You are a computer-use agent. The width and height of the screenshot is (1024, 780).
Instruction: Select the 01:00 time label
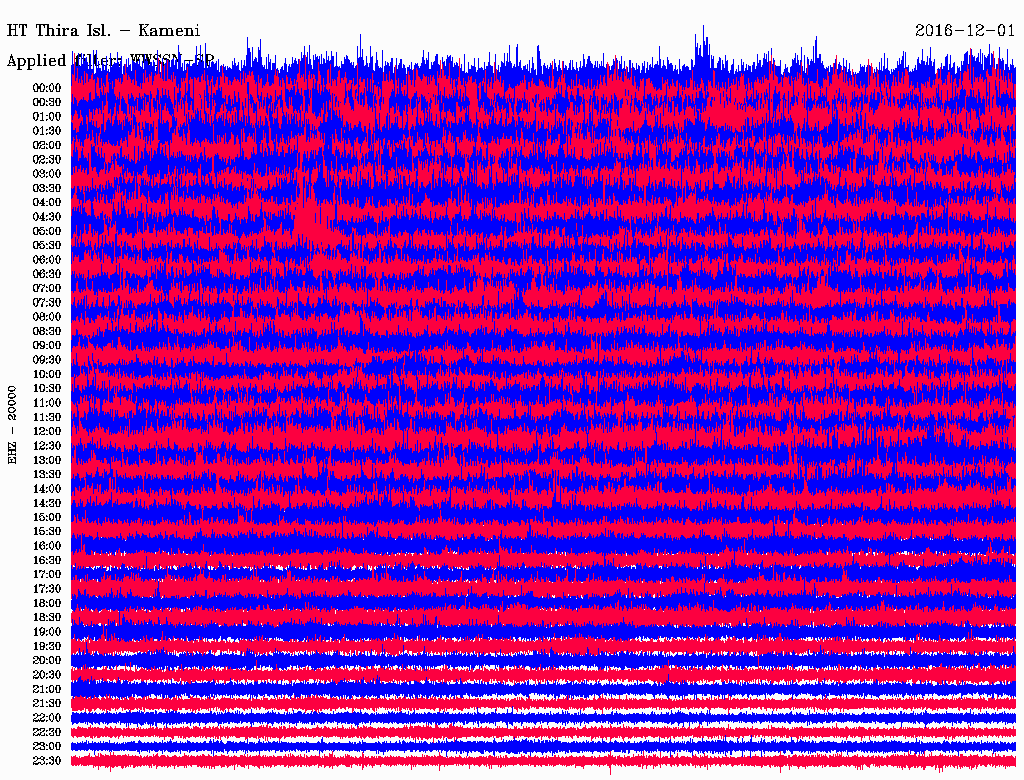tap(47, 116)
